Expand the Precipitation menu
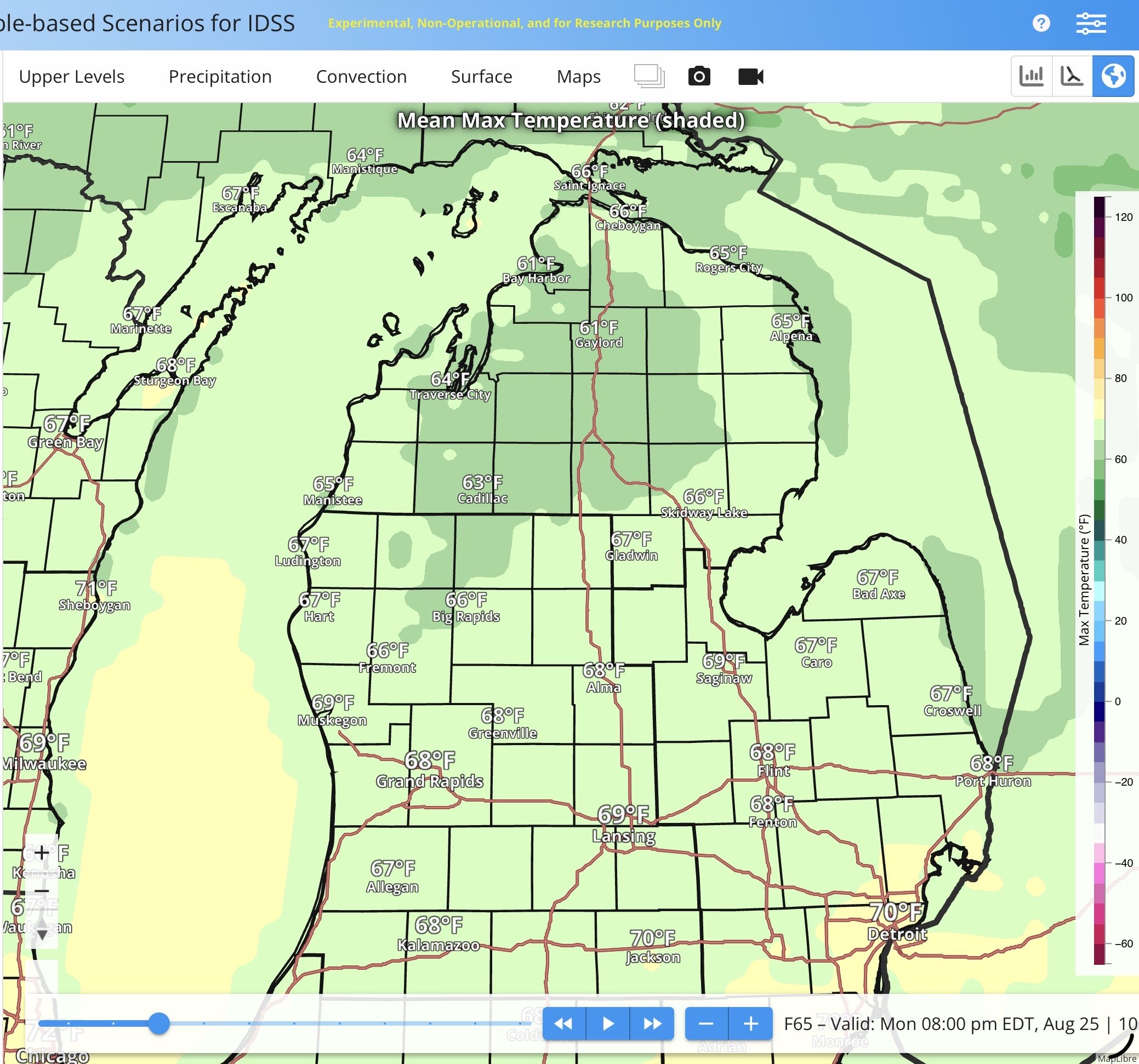Screen dimensions: 1139x1064 point(220,76)
